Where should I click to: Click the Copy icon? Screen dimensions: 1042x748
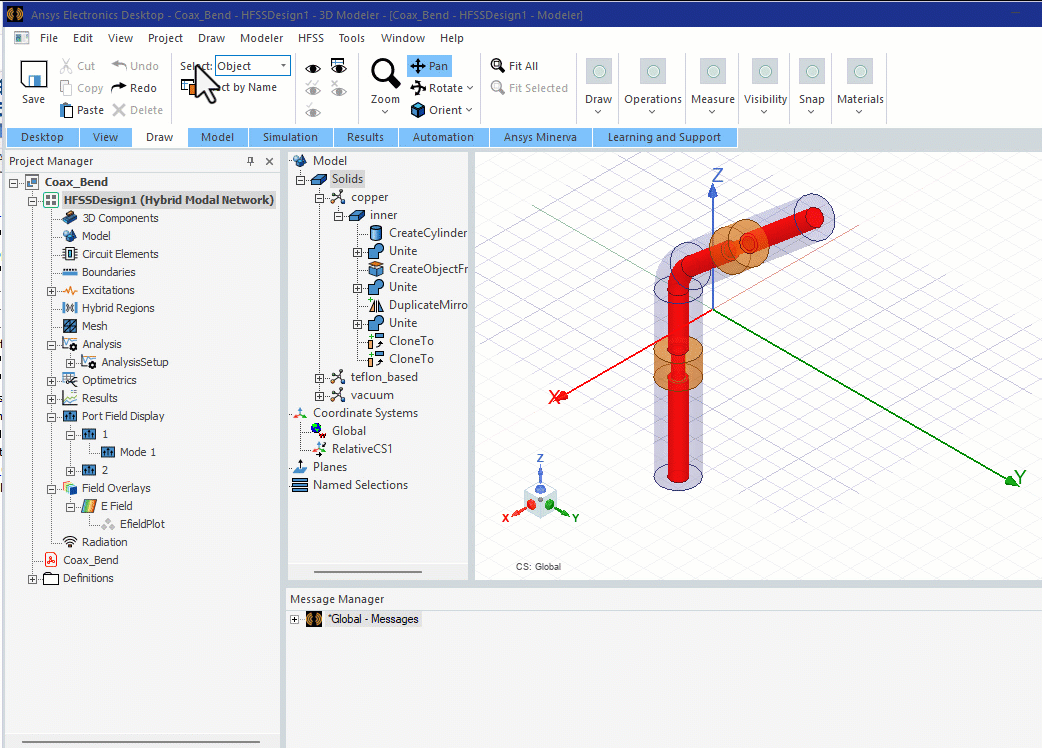(66, 88)
